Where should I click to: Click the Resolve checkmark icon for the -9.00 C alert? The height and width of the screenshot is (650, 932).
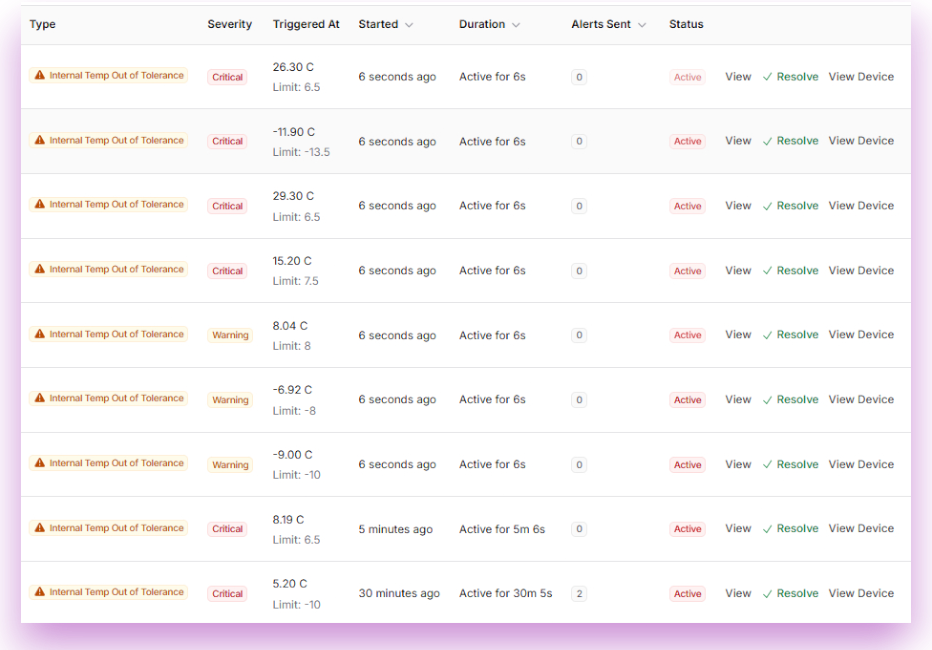coord(768,465)
